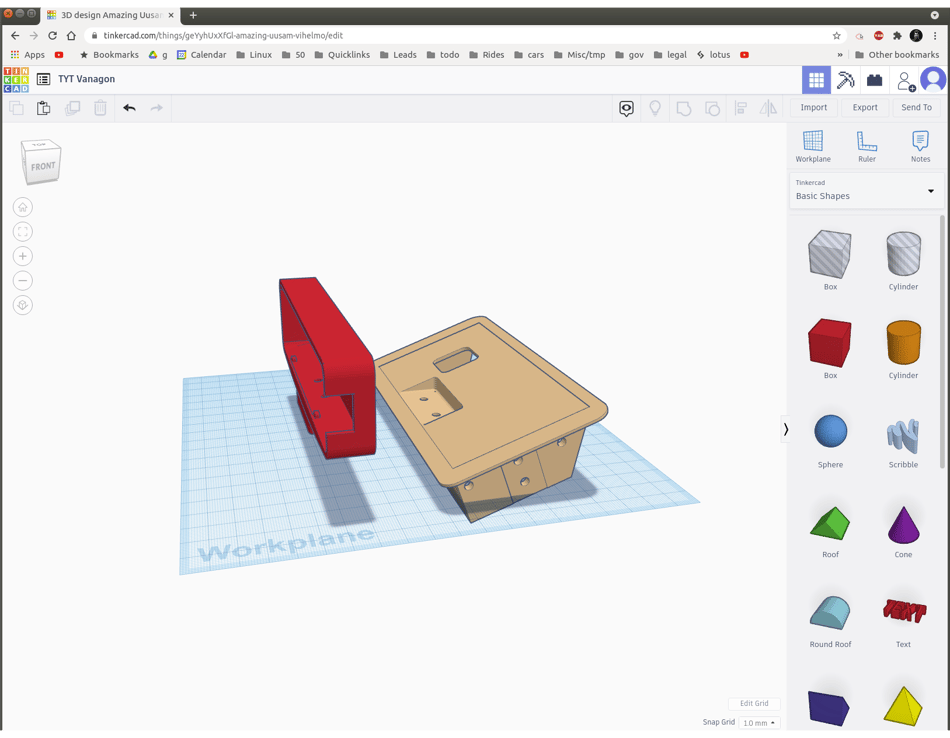The height and width of the screenshot is (738, 950).
Task: Toggle orthographic/perspective view button
Action: click(23, 305)
